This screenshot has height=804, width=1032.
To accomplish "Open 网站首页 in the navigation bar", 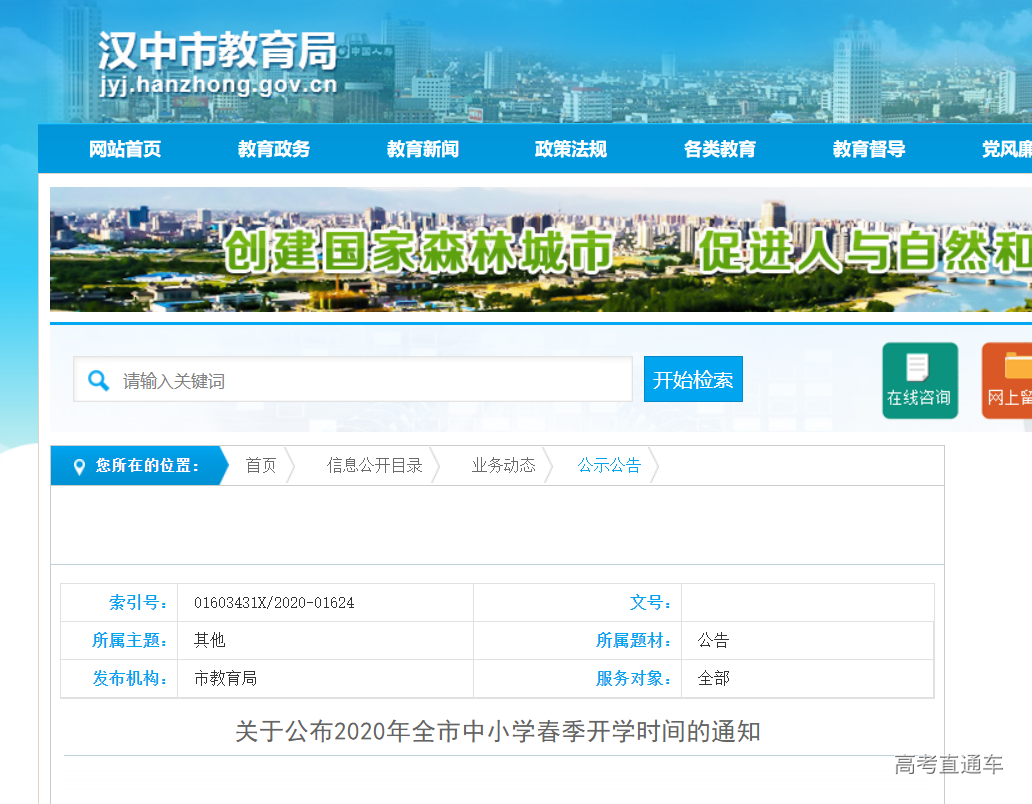I will click(125, 150).
